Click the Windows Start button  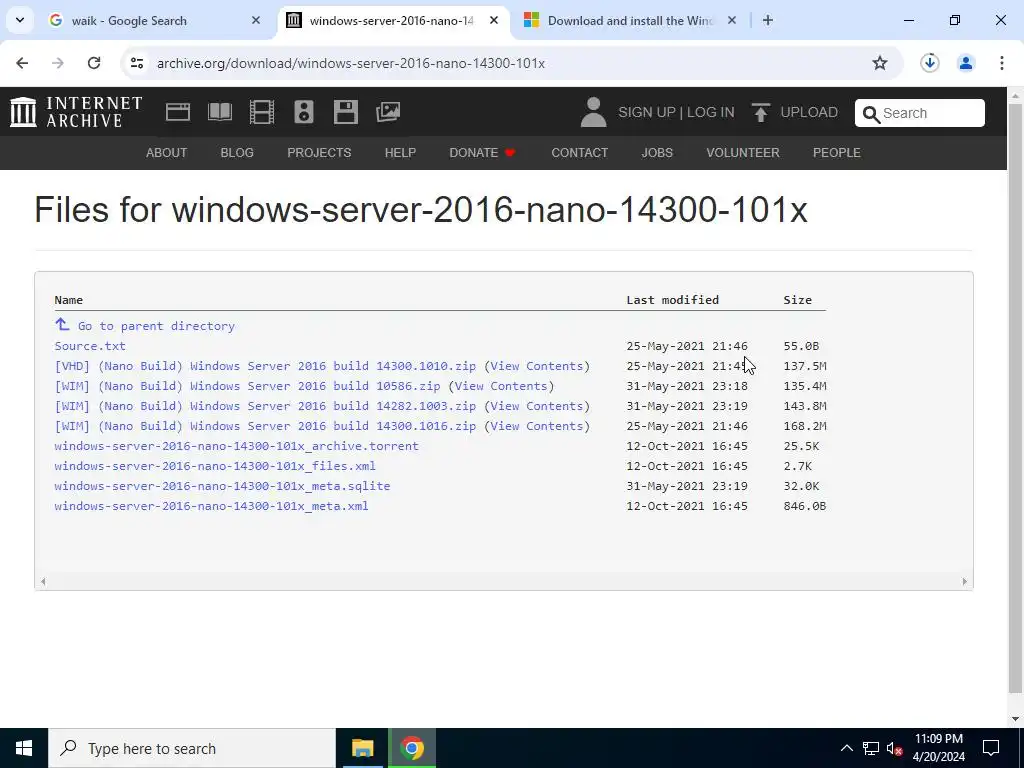click(24, 748)
